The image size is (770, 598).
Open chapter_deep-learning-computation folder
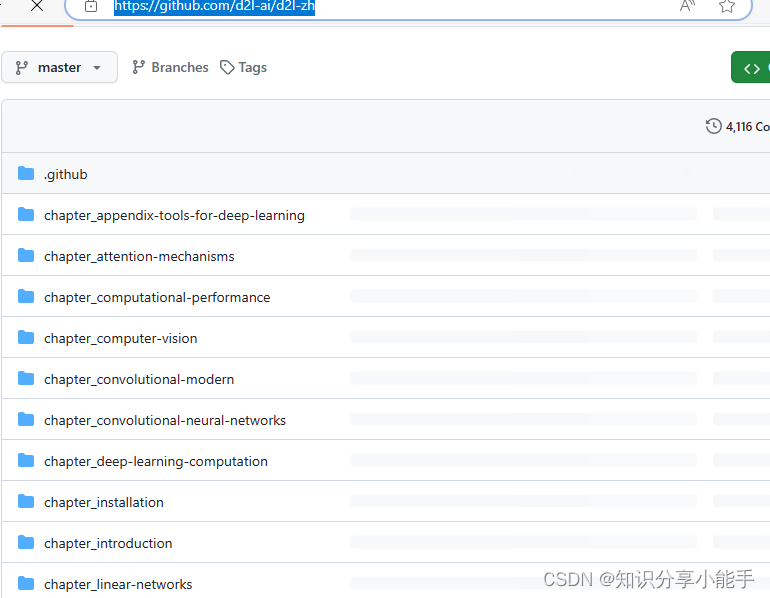click(x=156, y=462)
